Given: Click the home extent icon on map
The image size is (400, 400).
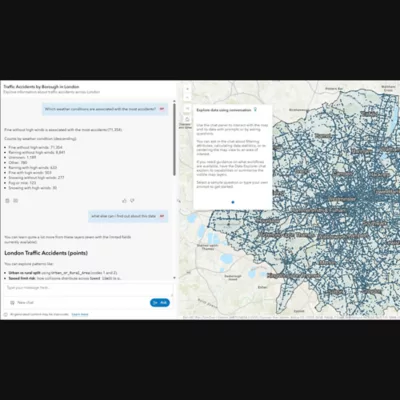Looking at the screenshot, I should tap(187, 119).
